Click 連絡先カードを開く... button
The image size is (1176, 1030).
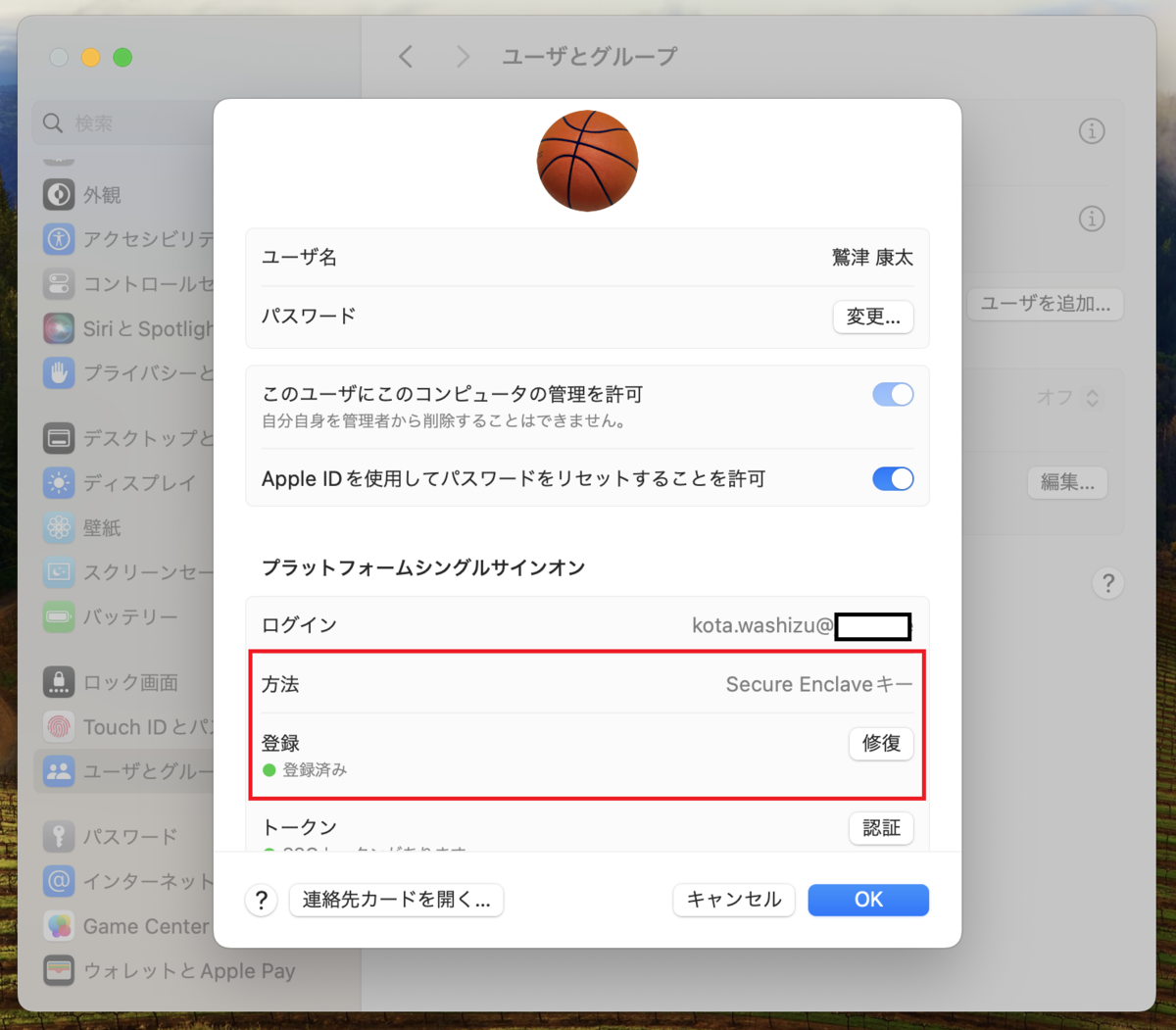pyautogui.click(x=397, y=900)
